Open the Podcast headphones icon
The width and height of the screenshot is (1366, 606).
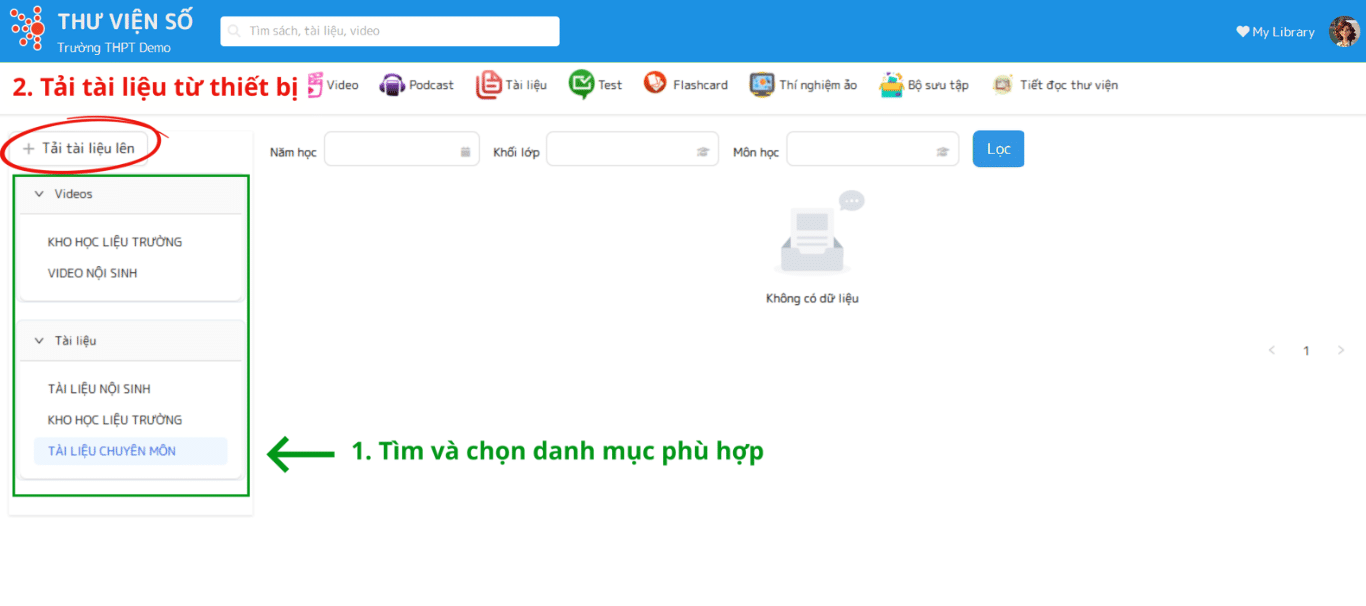pyautogui.click(x=392, y=85)
